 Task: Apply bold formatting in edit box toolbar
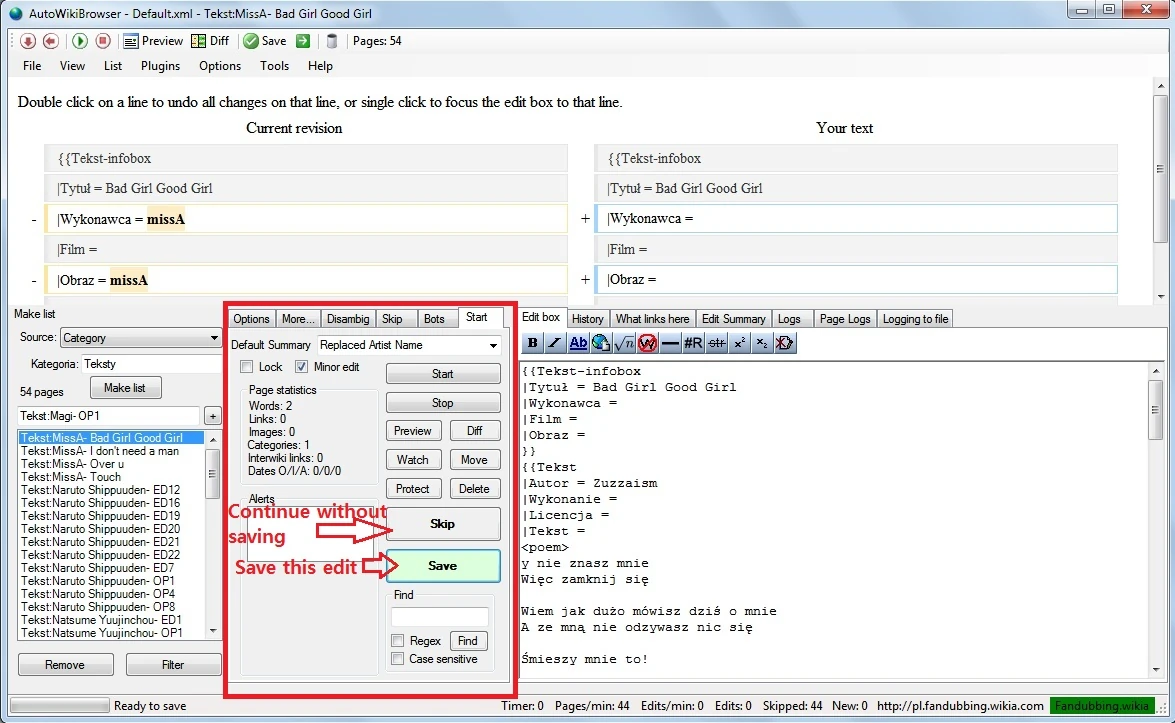tap(533, 343)
